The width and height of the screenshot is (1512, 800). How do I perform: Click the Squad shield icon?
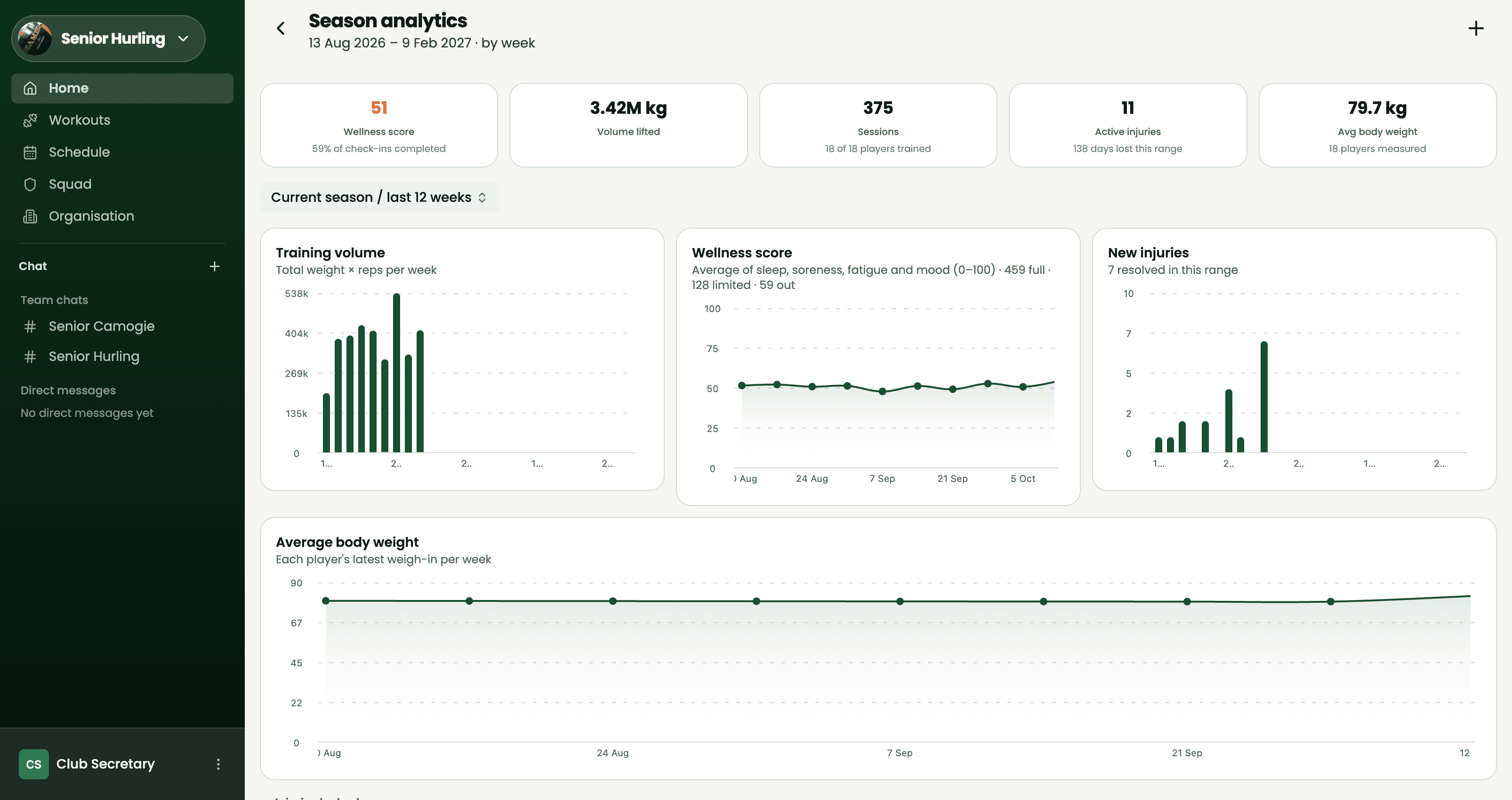(30, 184)
